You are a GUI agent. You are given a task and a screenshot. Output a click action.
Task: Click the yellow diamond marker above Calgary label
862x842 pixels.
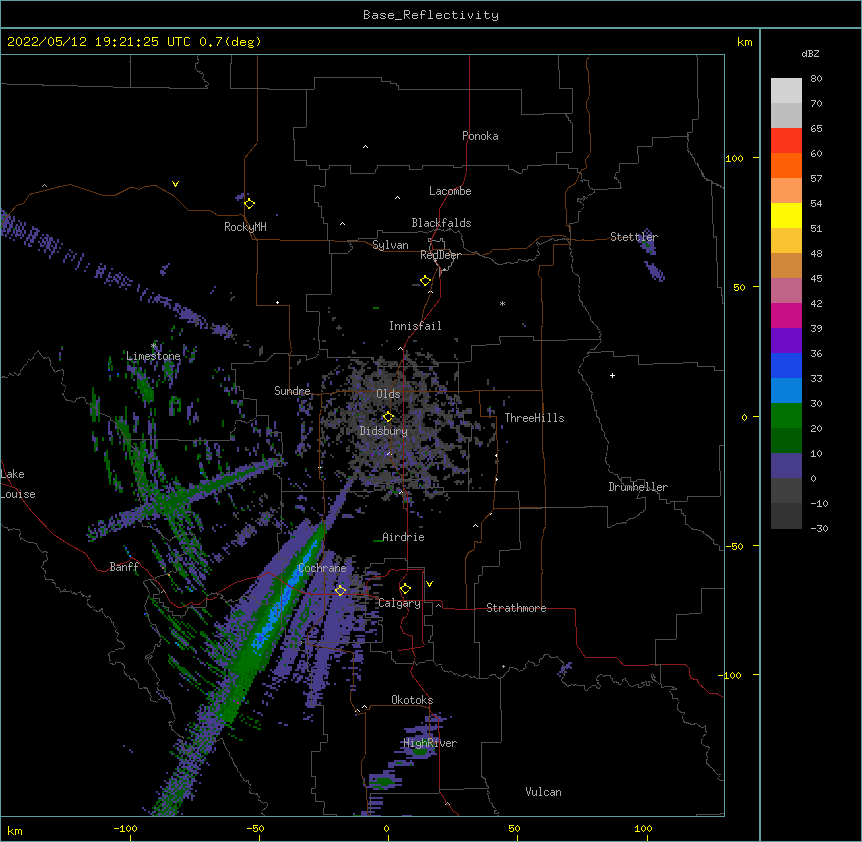pyautogui.click(x=405, y=589)
